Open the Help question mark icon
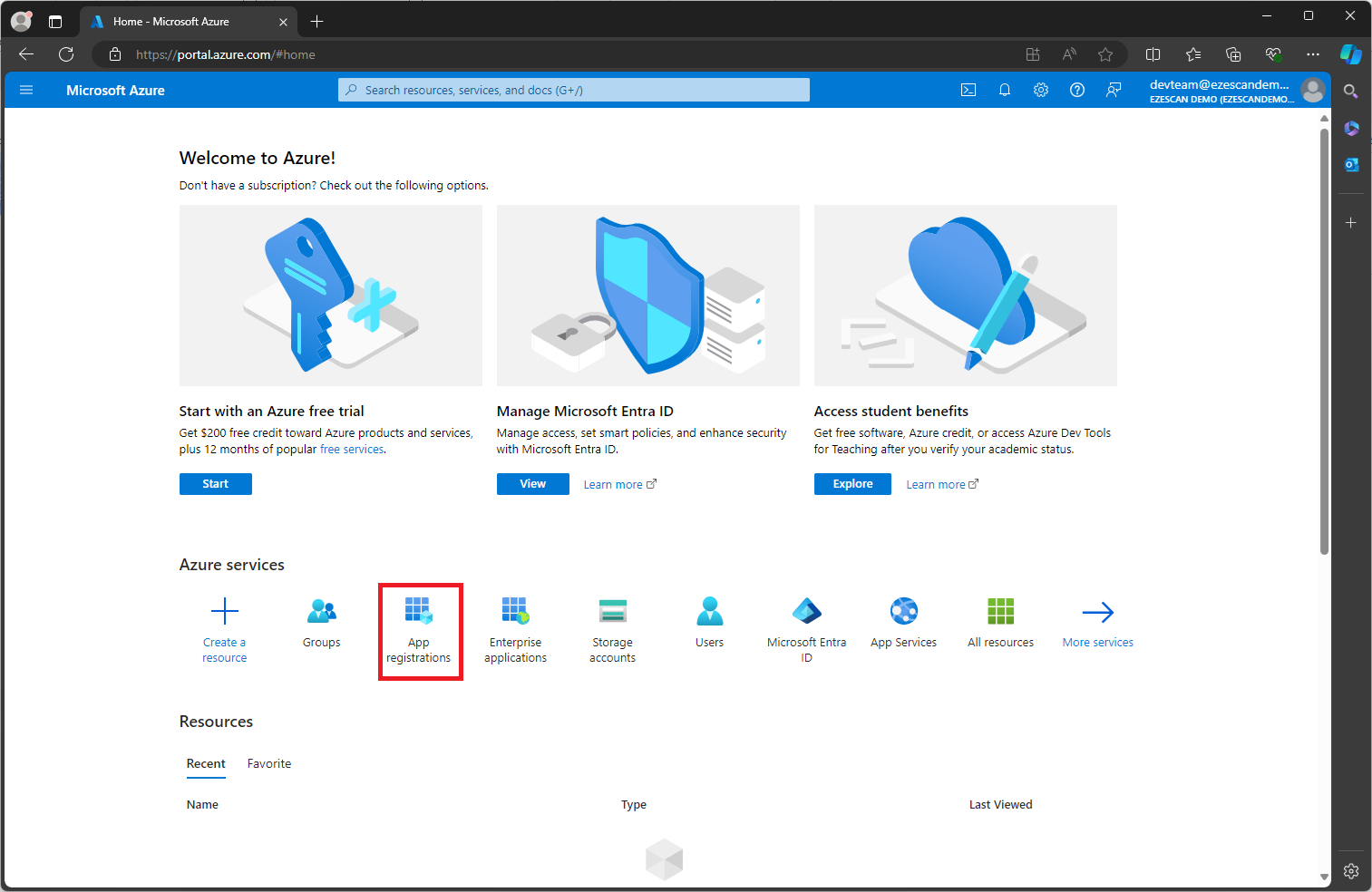Viewport: 1372px width, 892px height. pyautogui.click(x=1077, y=90)
